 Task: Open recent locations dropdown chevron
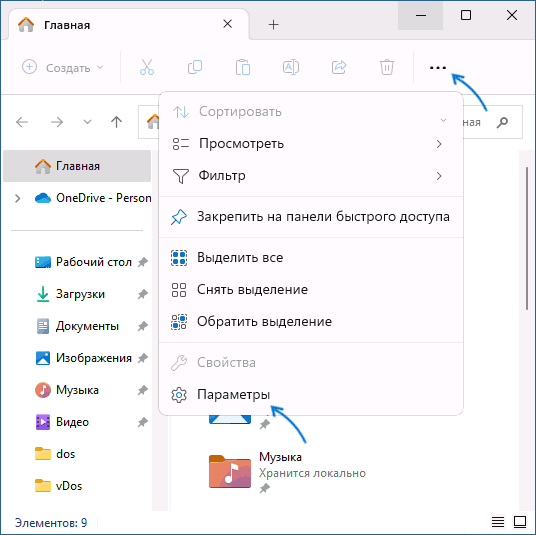[87, 122]
